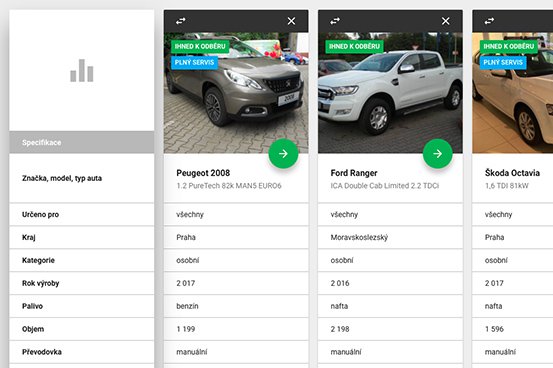Viewport: 553px width, 368px height.
Task: Click the 'Plný servis' badge on Škoda Octavia
Action: pos(503,62)
